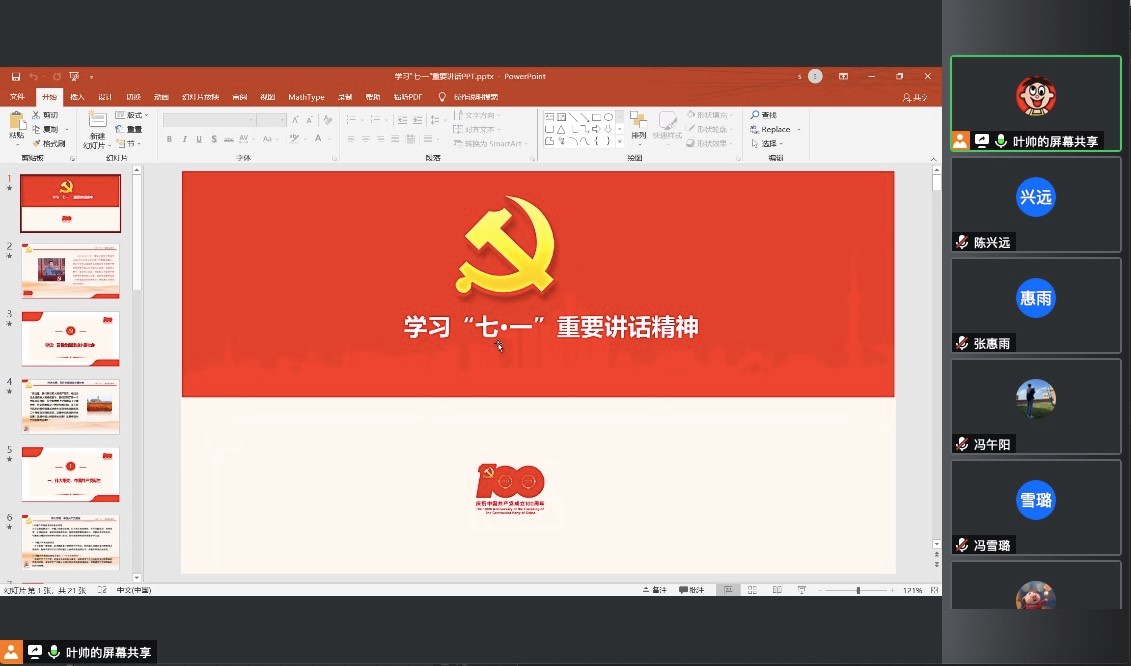Switch to the Insert (插入) tab

[77, 97]
